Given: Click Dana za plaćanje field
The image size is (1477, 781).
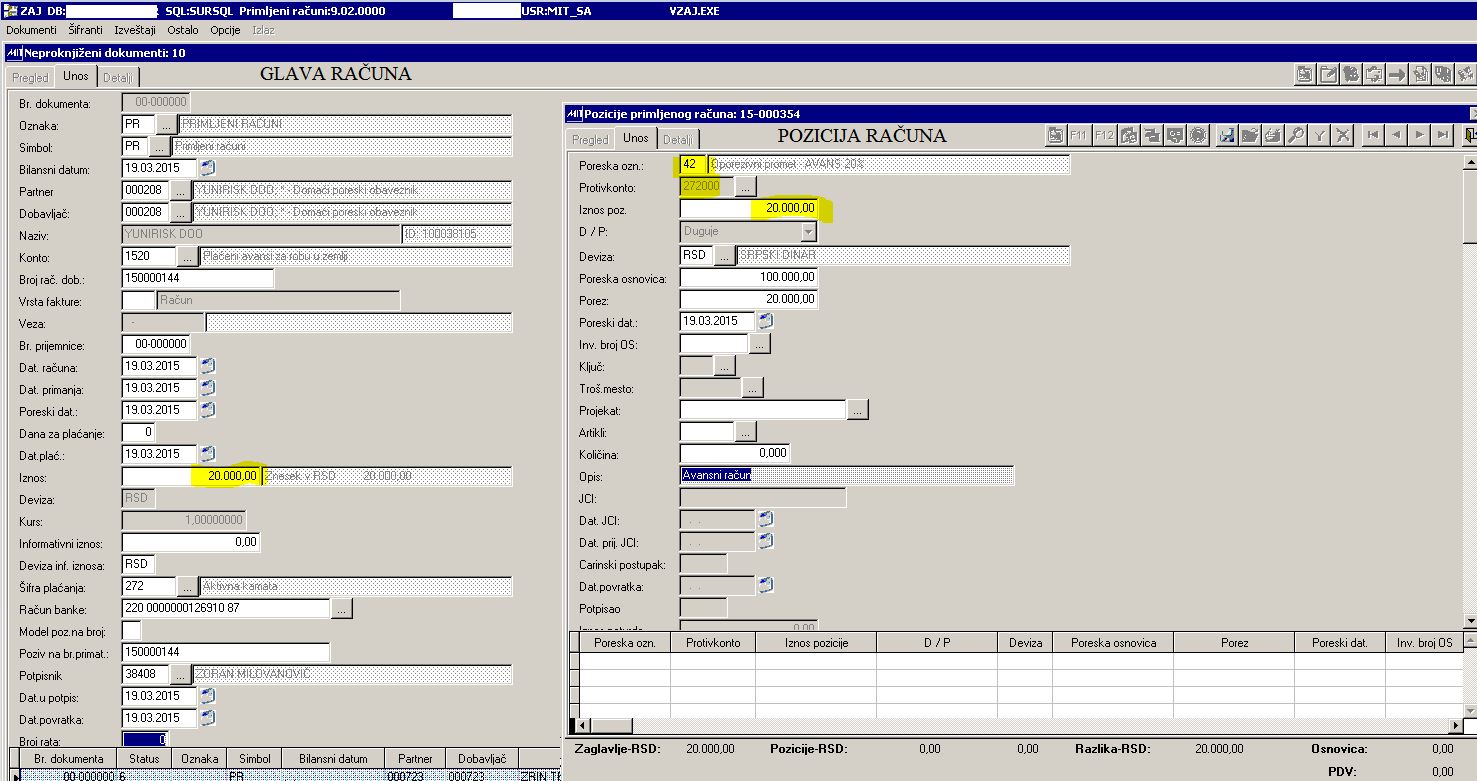Looking at the screenshot, I should pos(138,432).
